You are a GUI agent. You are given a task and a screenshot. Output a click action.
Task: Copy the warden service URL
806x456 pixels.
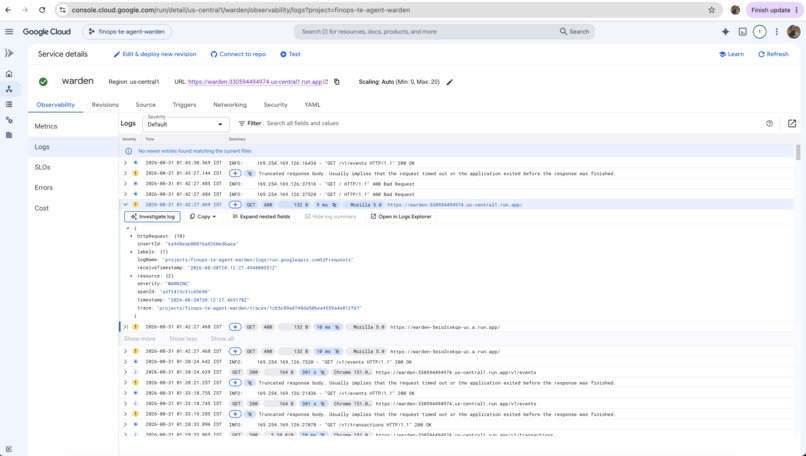coord(337,82)
